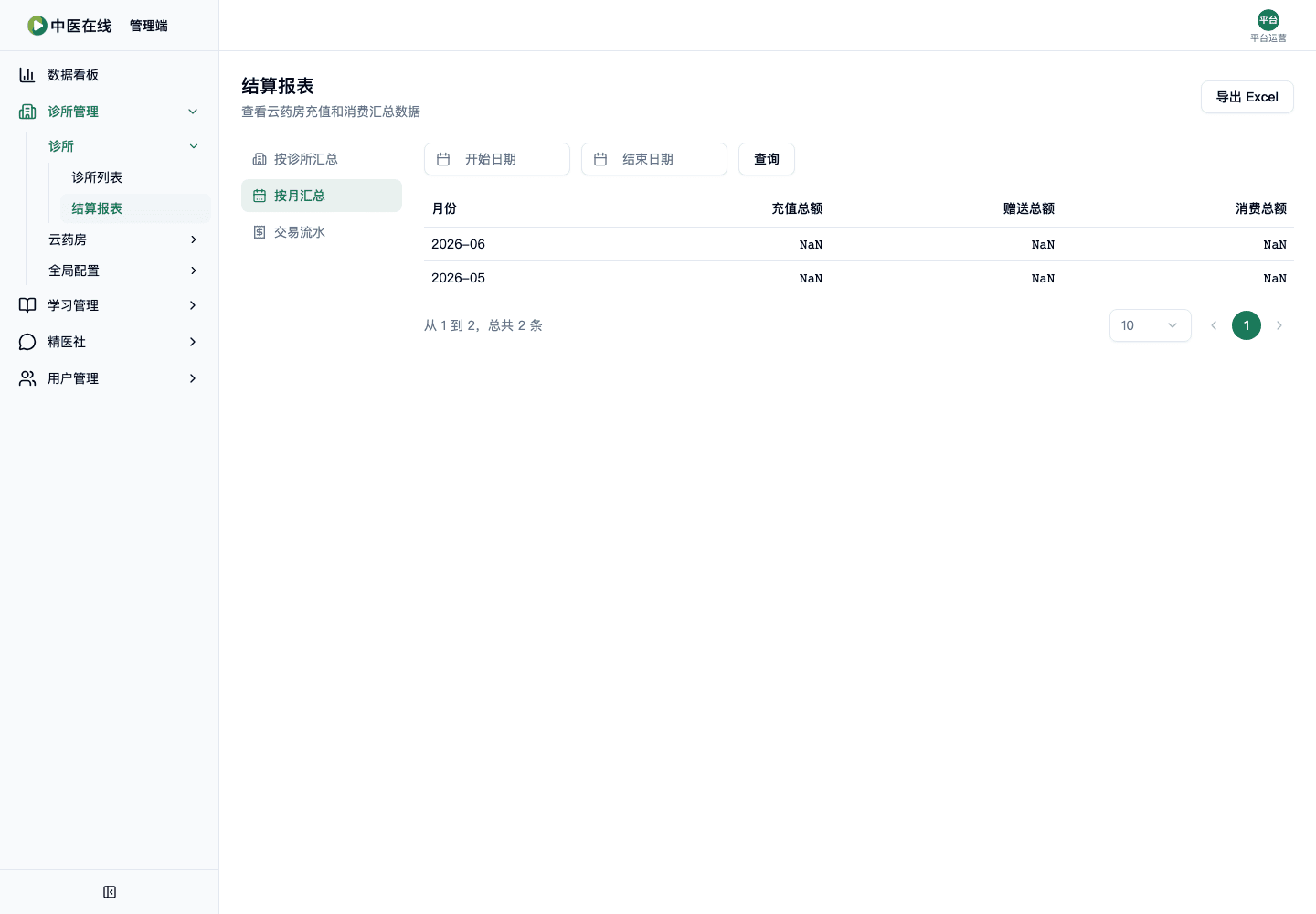Screen dimensions: 1316x914
Task: Click the 查询 button
Action: pos(767,159)
